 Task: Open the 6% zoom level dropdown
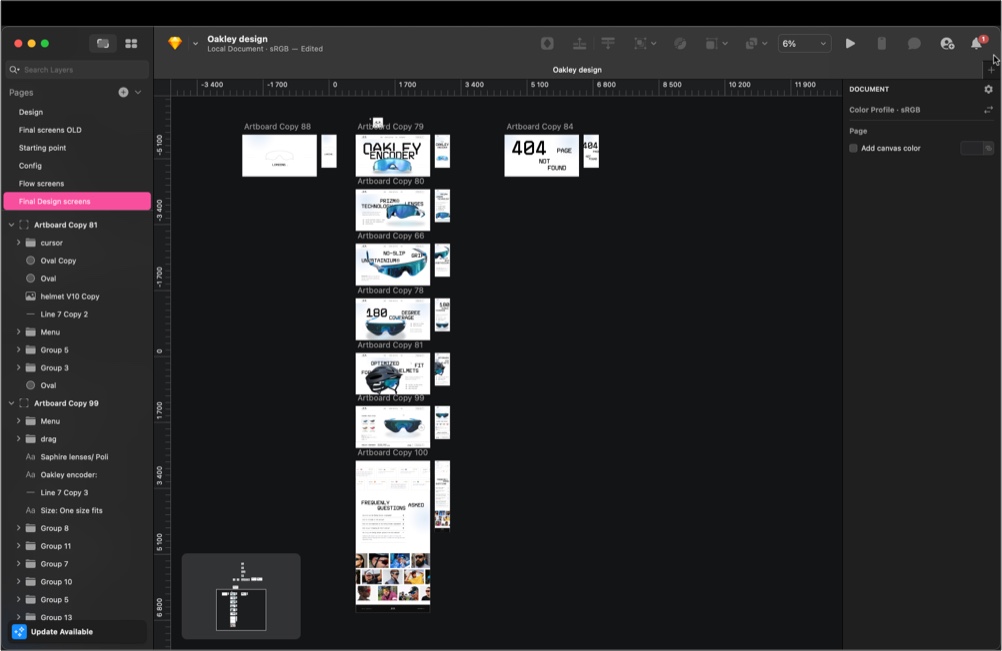(805, 44)
